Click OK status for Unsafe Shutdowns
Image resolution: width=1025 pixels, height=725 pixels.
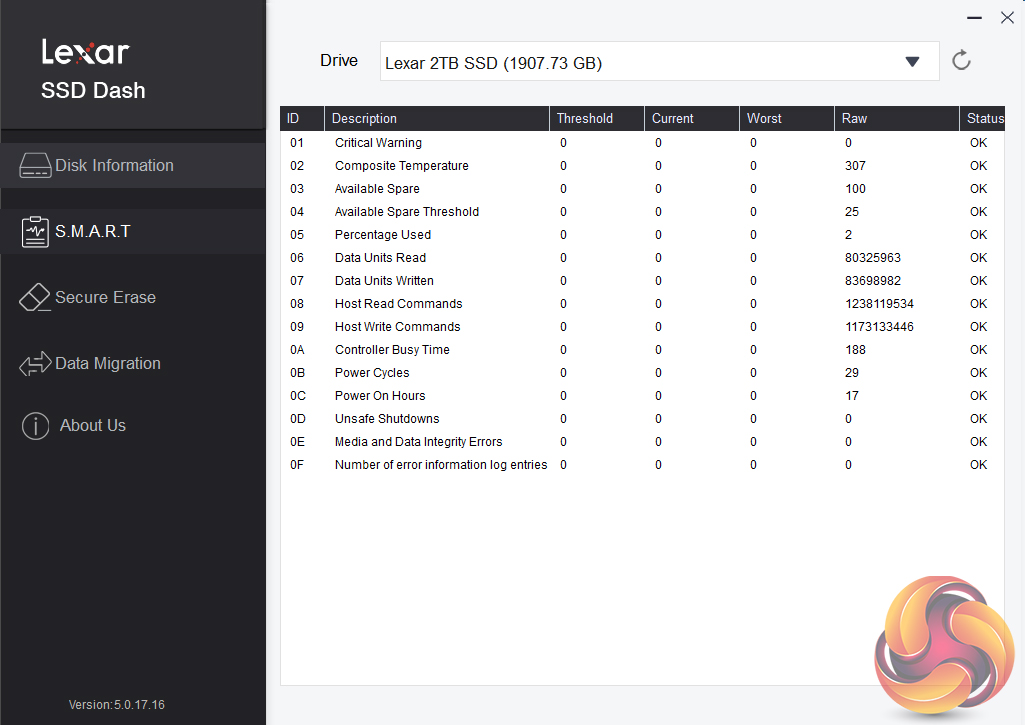(979, 418)
